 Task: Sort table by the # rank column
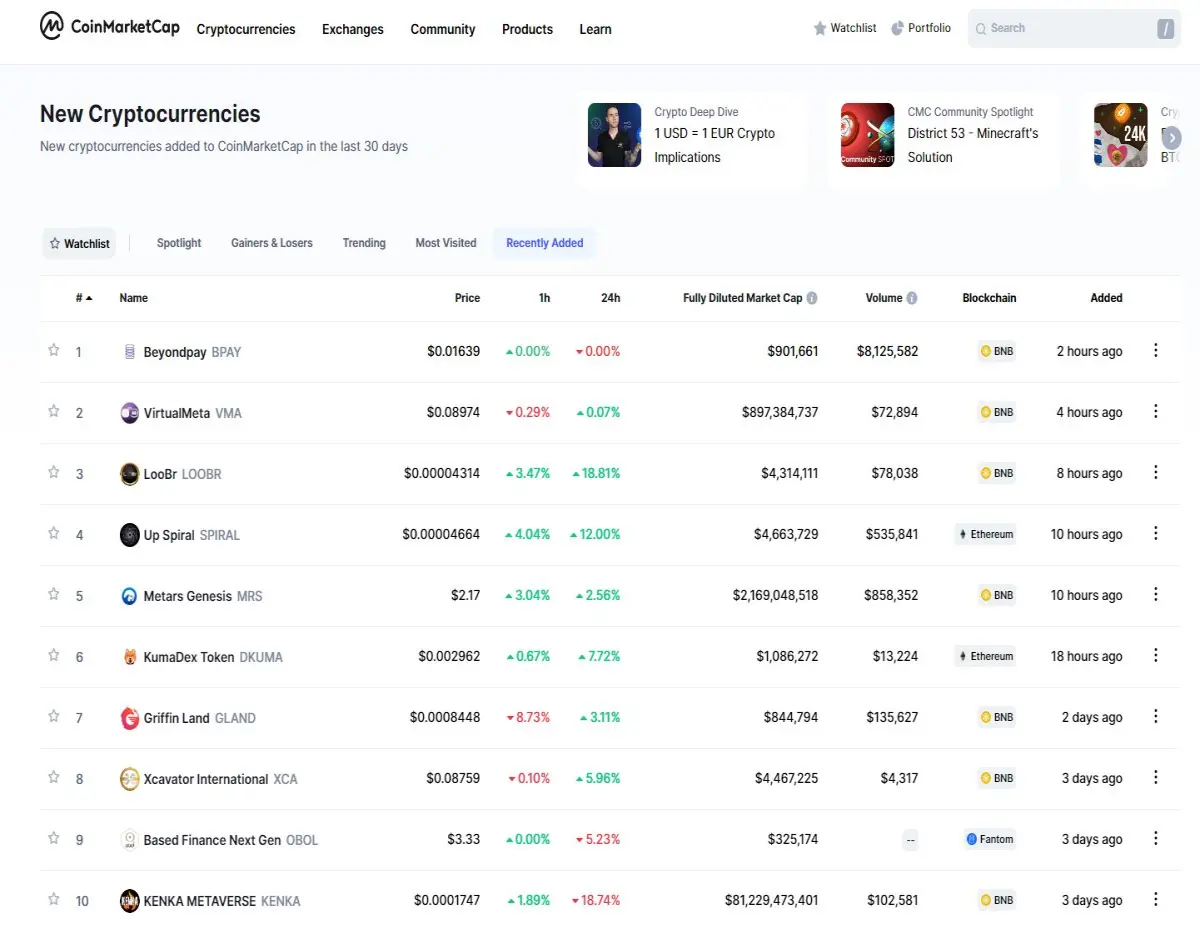click(84, 298)
